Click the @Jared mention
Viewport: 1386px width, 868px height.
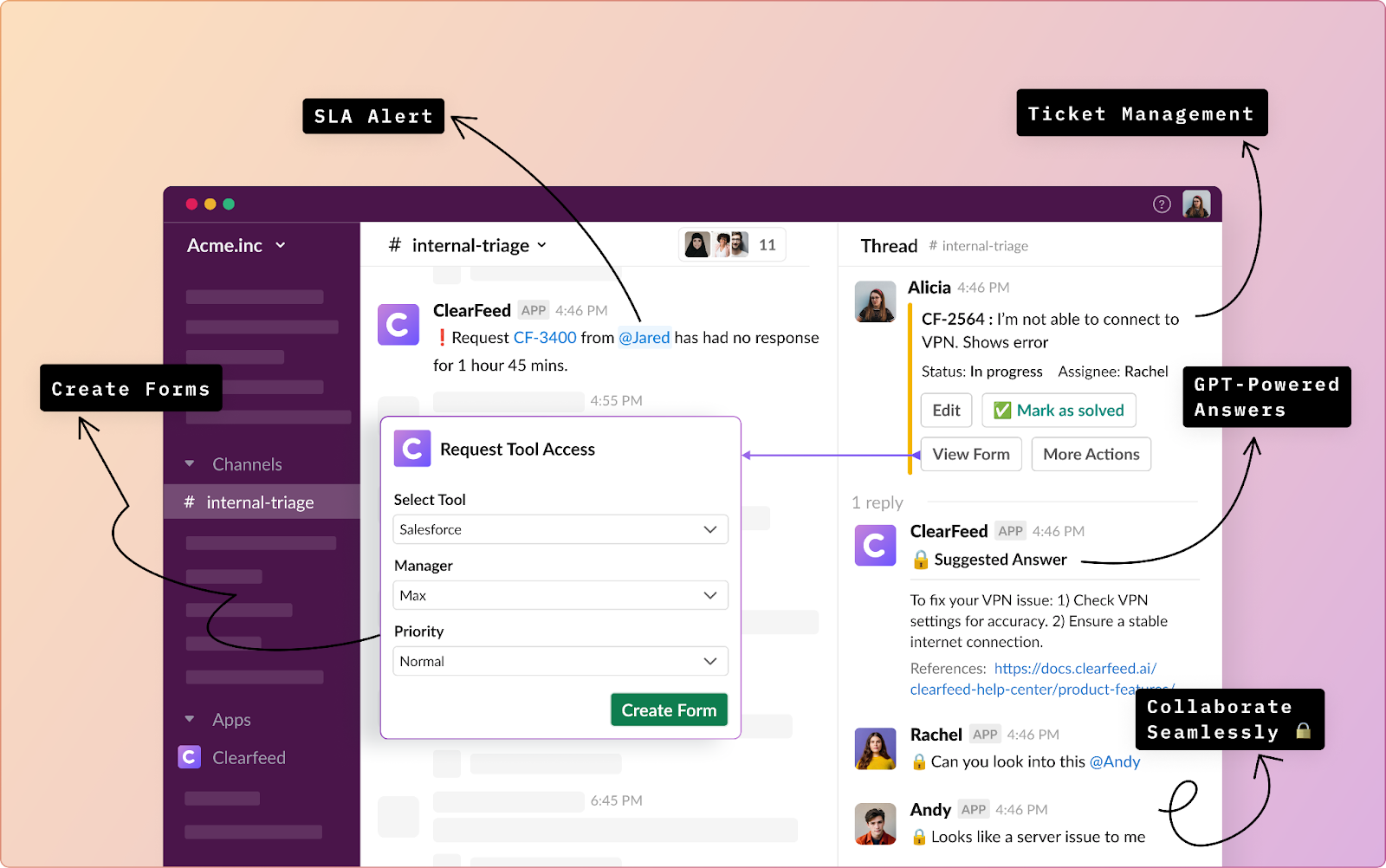click(x=644, y=338)
